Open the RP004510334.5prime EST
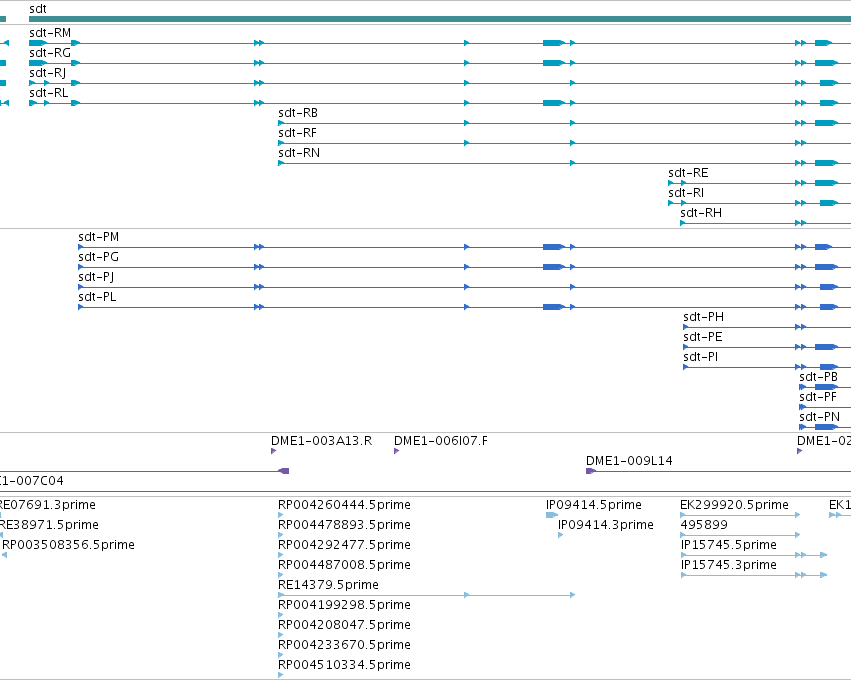 (x=344, y=666)
